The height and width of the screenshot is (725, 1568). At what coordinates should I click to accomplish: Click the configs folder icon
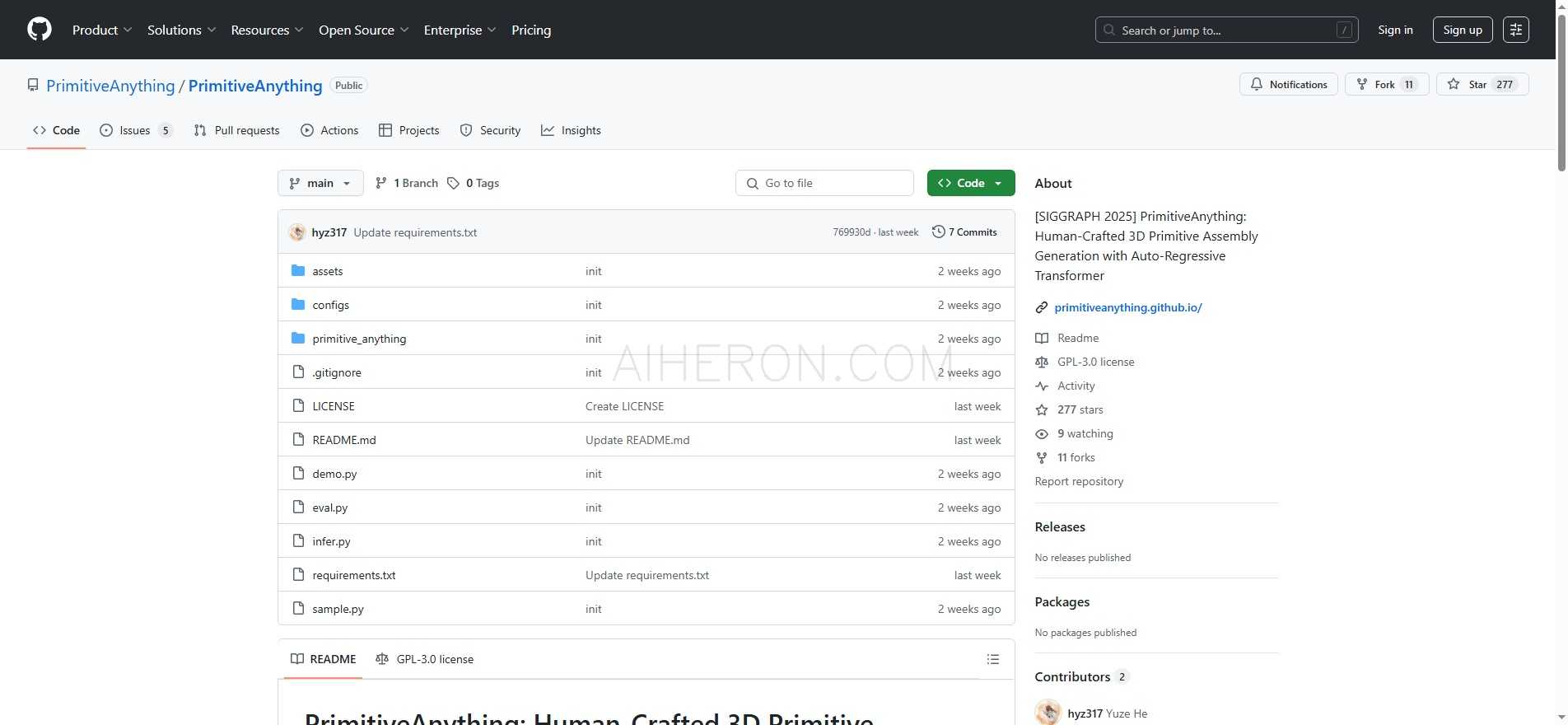(x=298, y=305)
